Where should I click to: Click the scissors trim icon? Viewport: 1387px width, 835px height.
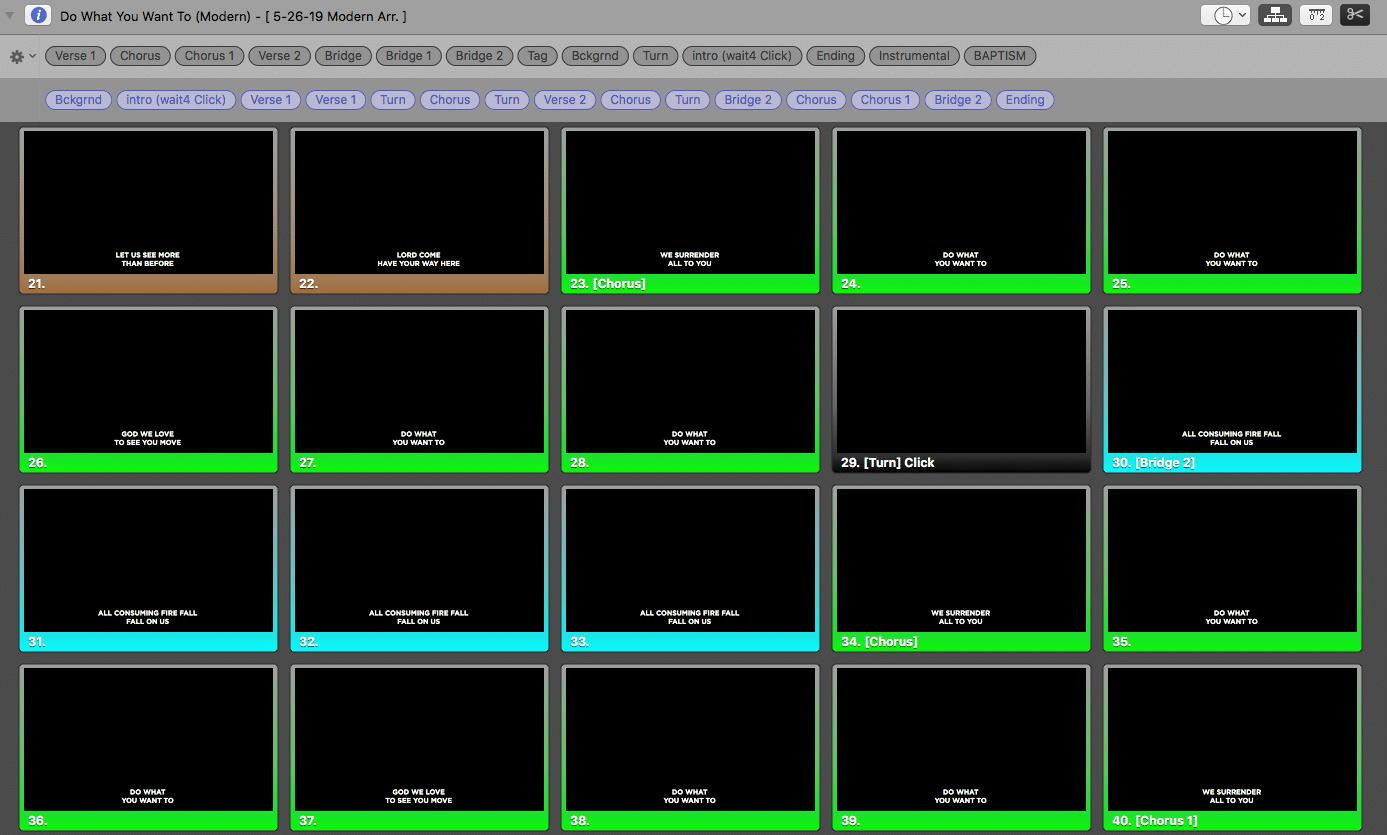1355,15
